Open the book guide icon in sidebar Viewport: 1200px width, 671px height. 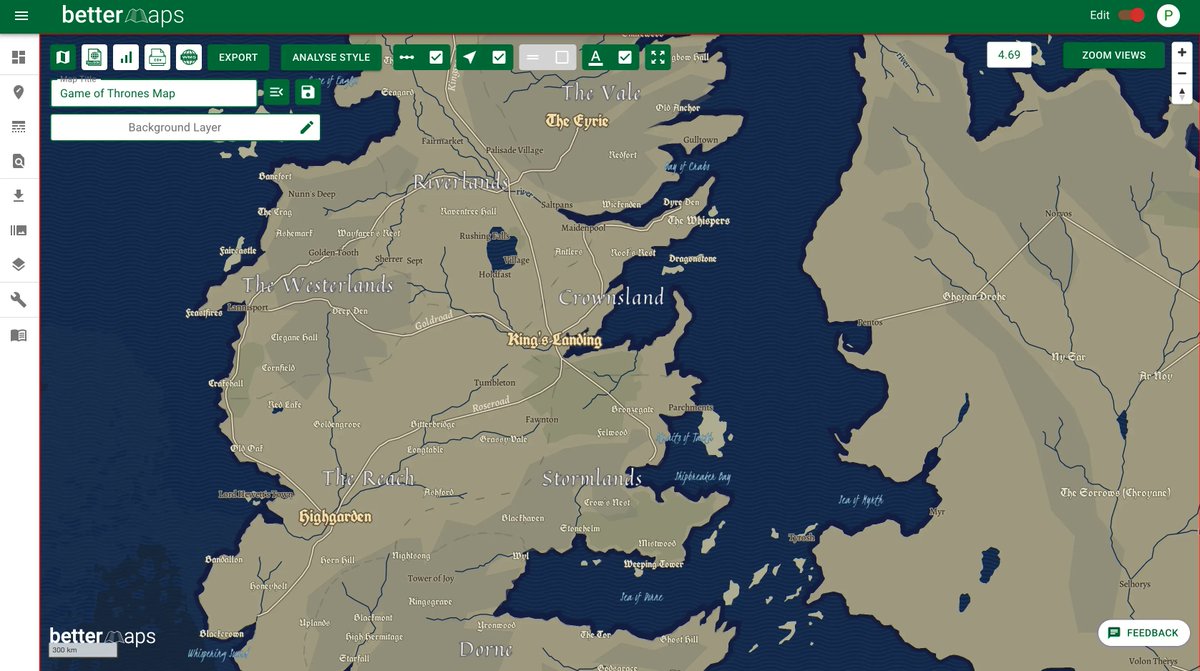[x=18, y=335]
